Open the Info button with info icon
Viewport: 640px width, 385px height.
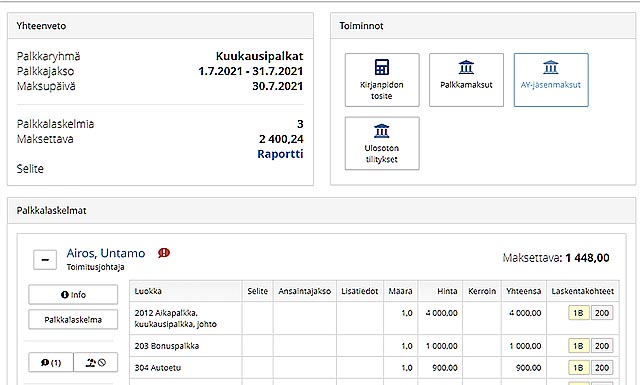[73, 295]
